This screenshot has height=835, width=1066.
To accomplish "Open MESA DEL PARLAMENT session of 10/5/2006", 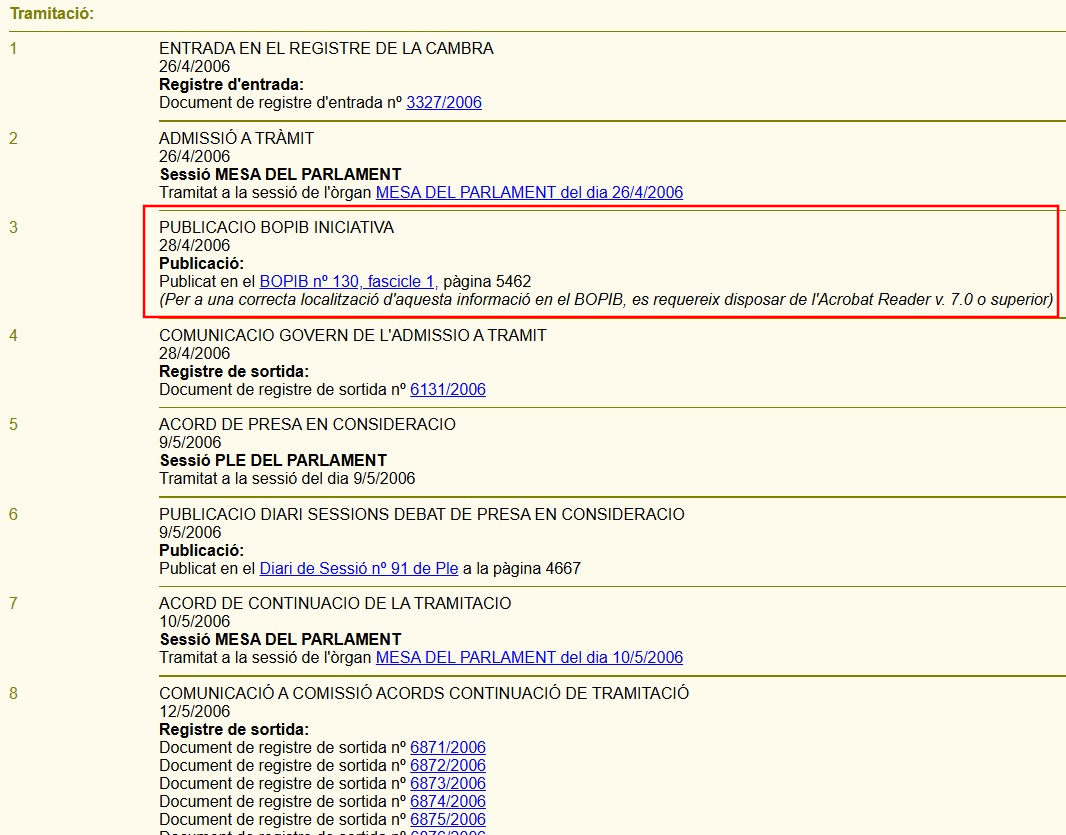I will click(529, 657).
